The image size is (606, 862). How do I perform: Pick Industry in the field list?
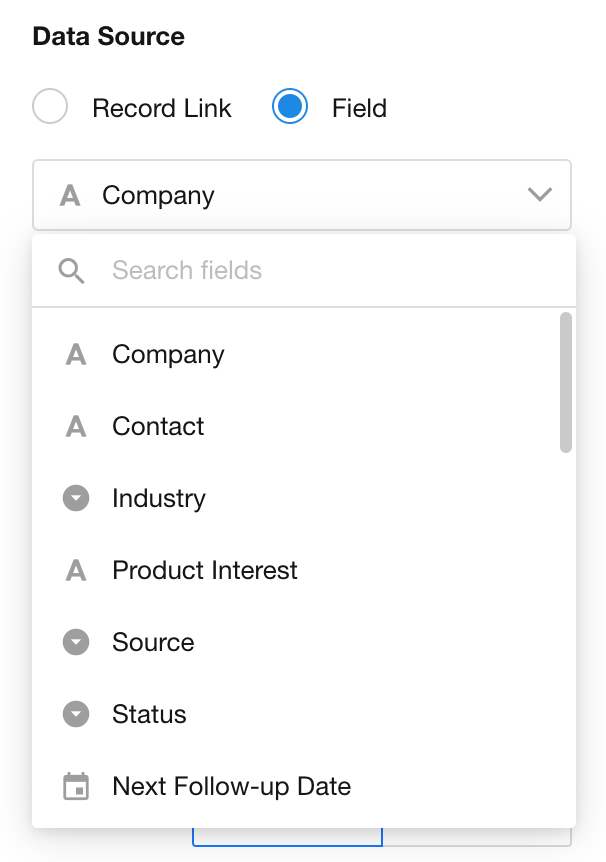(159, 499)
